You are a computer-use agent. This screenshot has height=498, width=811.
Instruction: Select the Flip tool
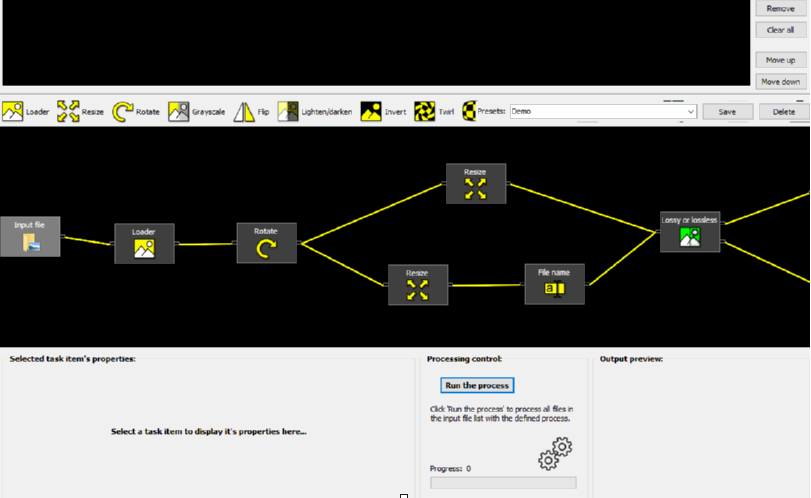coord(251,111)
